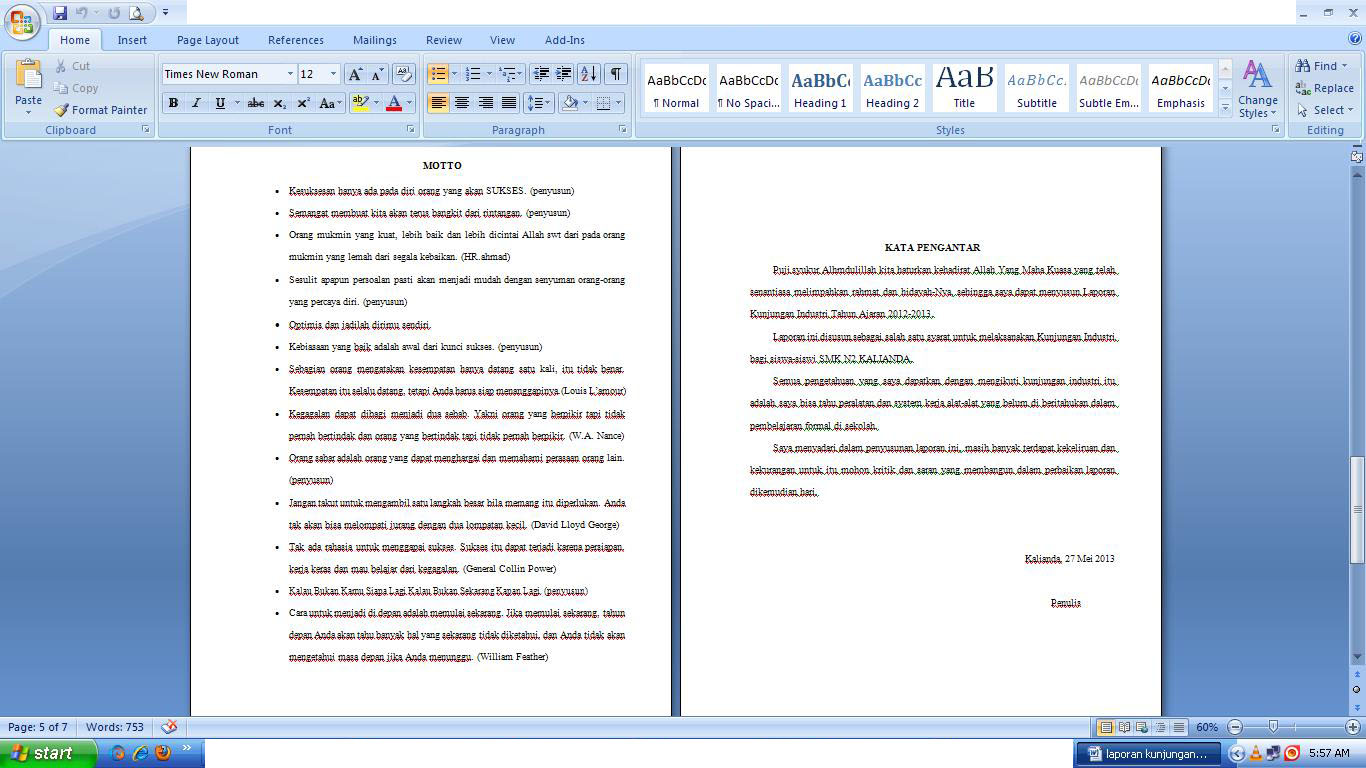Open Paragraph dialog launcher
Viewport: 1366px width, 768px height.
tap(623, 130)
